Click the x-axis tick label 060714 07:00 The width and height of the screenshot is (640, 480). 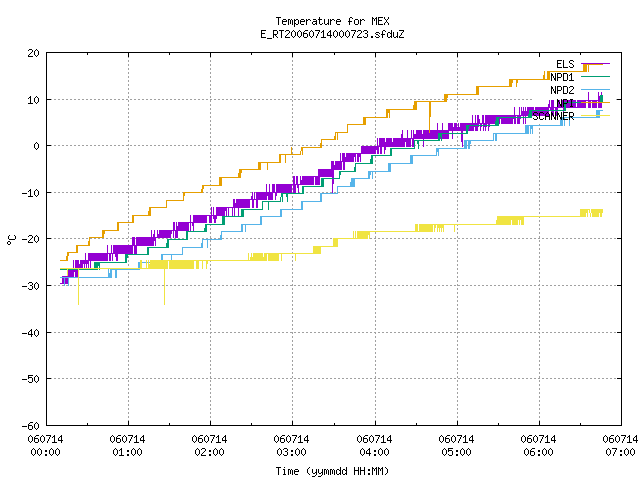620,446
